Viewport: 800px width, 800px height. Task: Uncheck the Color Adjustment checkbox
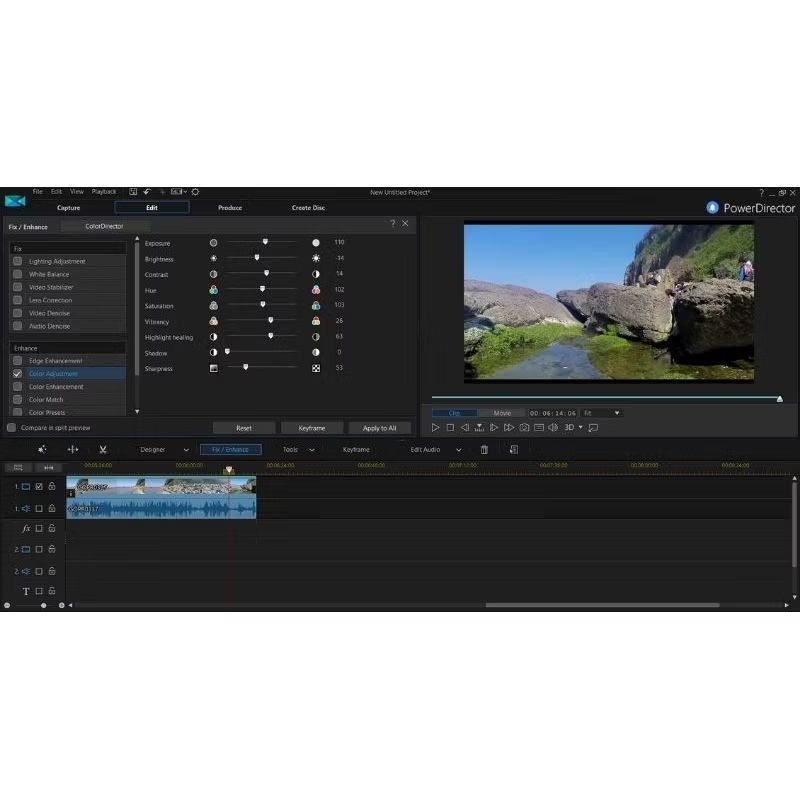[x=17, y=374]
